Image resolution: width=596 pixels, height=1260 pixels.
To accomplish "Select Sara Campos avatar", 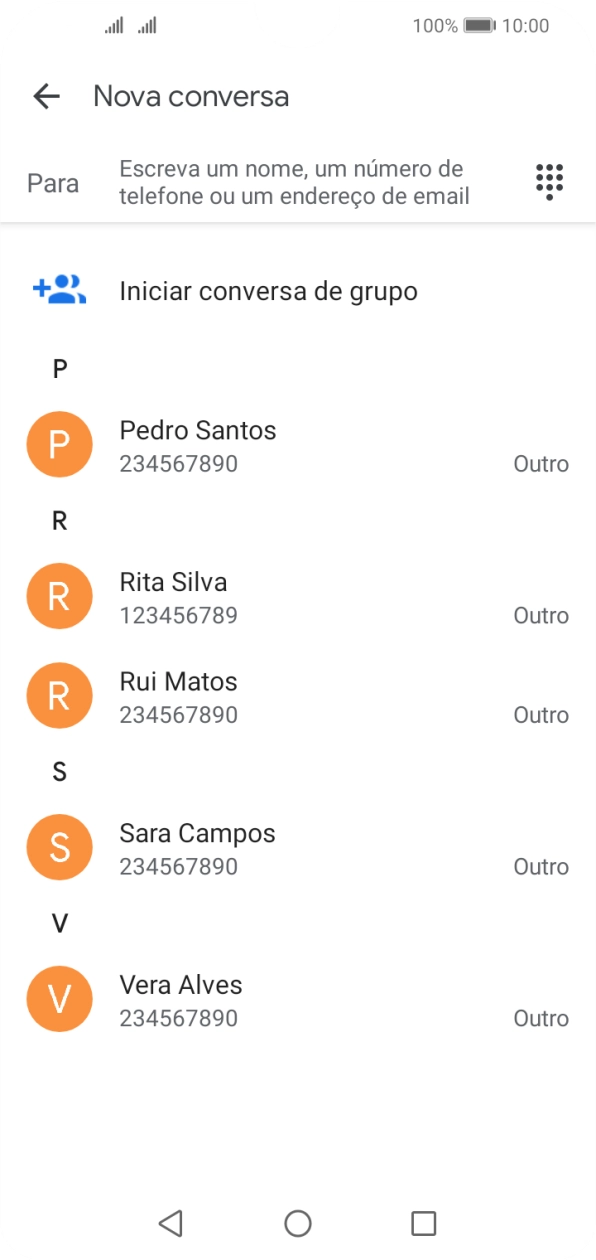I will point(59,847).
